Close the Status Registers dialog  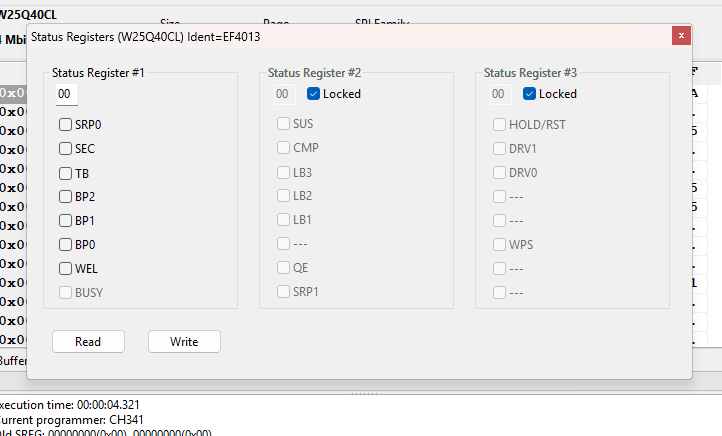point(681,35)
